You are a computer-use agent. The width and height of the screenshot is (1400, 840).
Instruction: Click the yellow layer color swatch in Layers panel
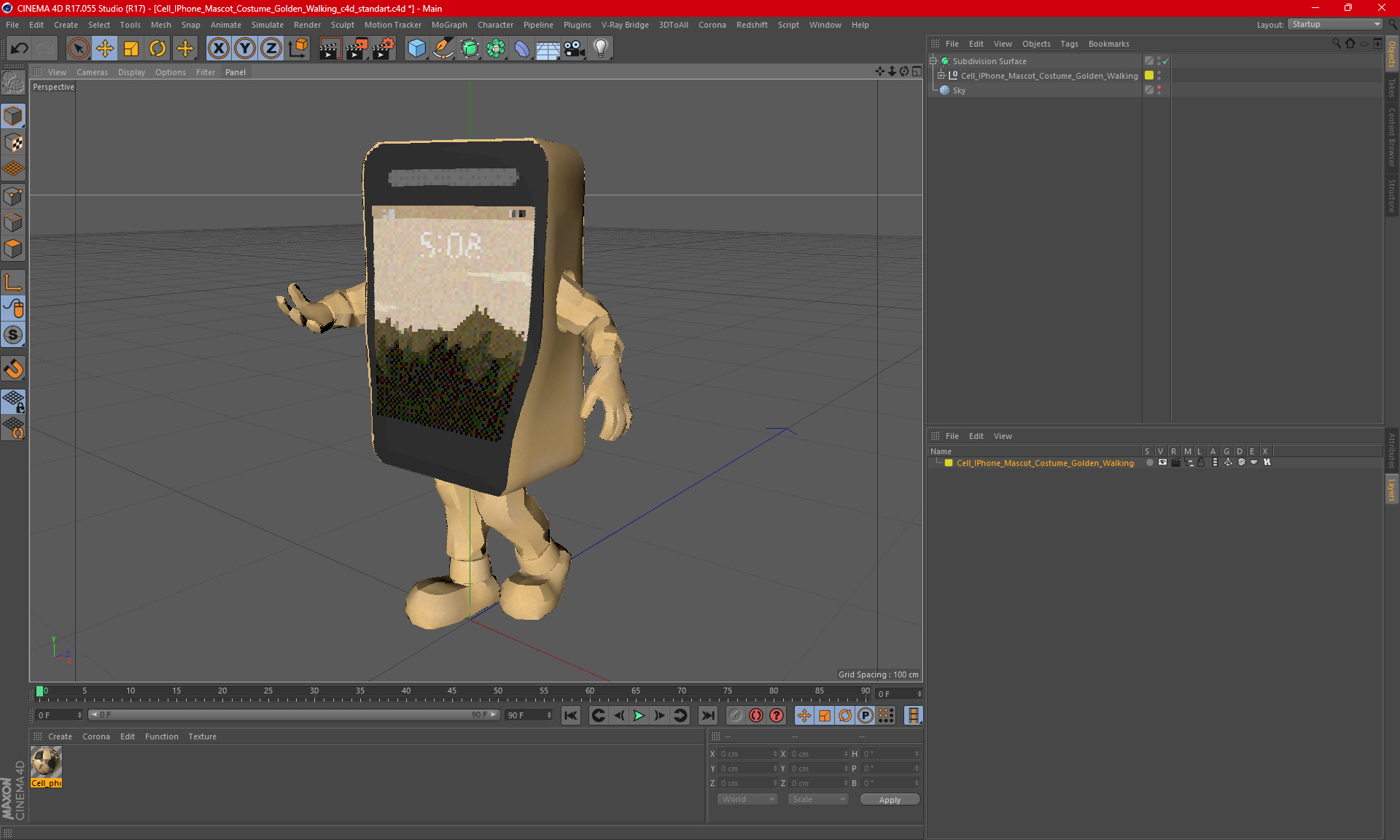pos(949,463)
